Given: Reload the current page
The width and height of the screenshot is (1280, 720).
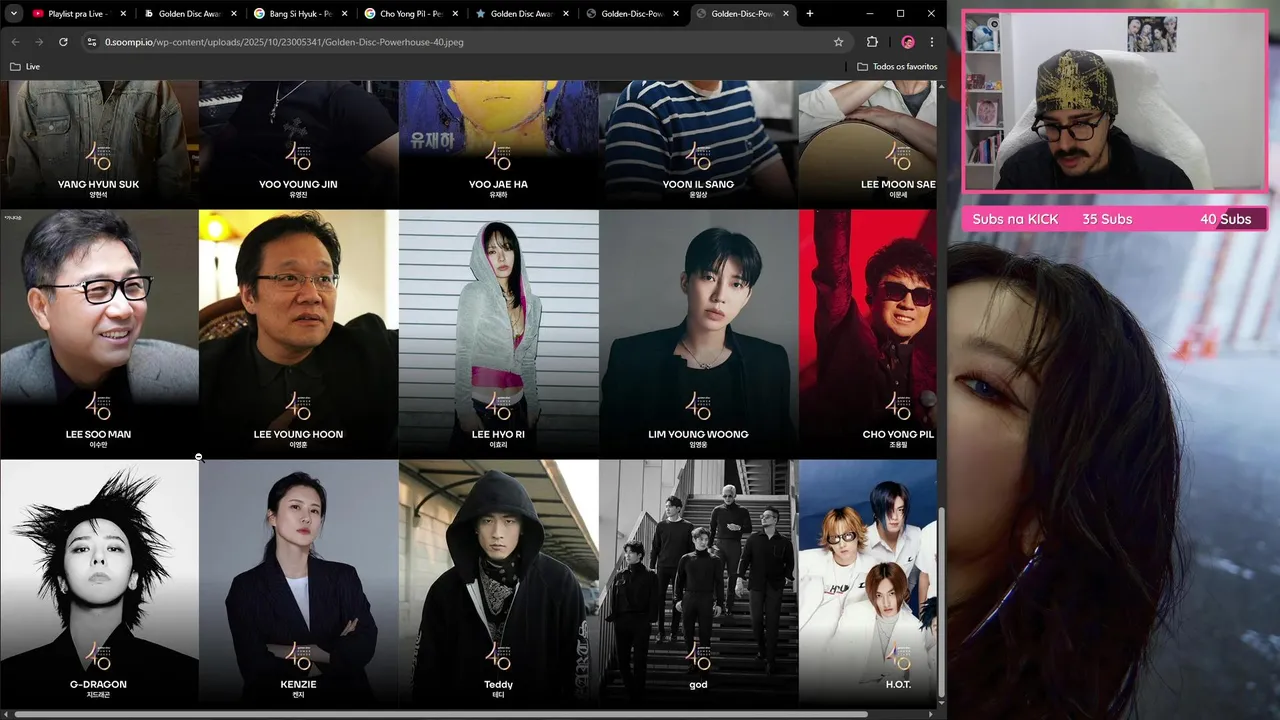Looking at the screenshot, I should (x=63, y=42).
